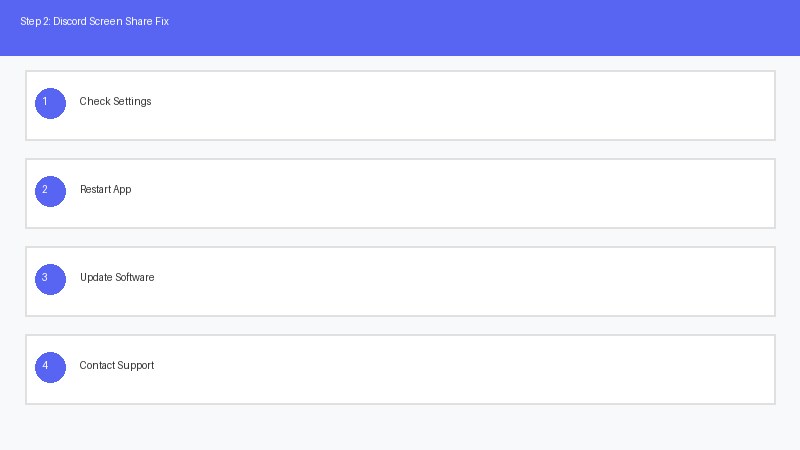Open the Check Settings step label
Screen dimensions: 800x450
[115, 102]
